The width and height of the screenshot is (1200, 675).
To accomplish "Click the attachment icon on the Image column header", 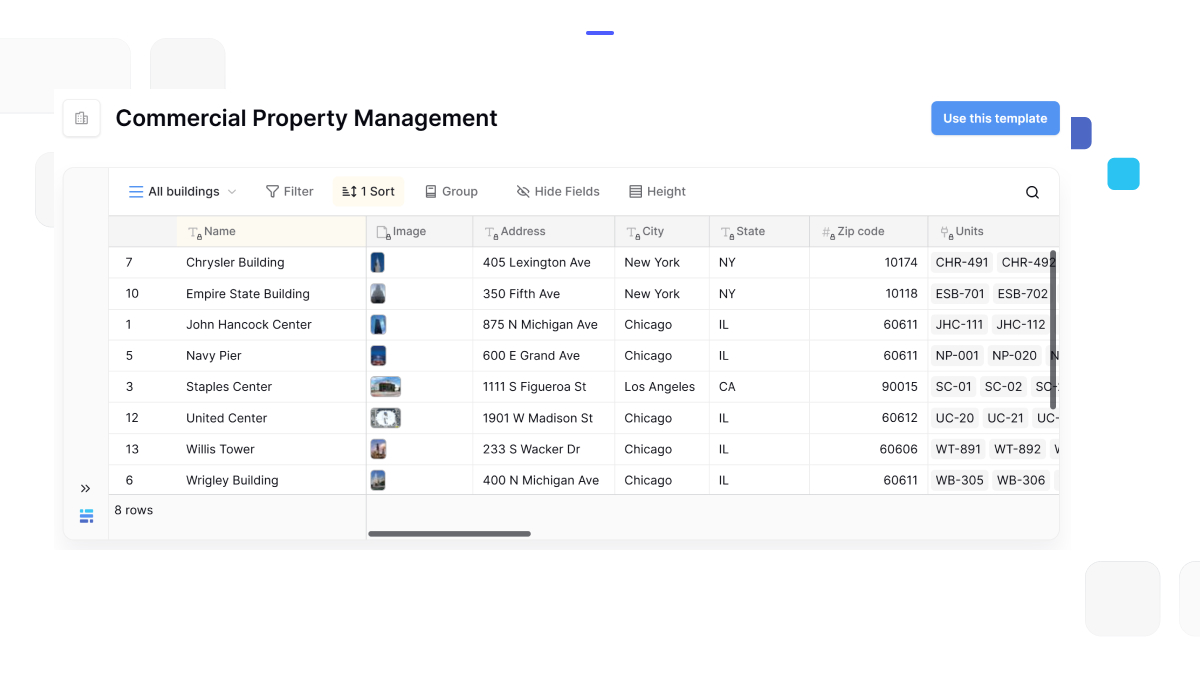I will tap(383, 231).
